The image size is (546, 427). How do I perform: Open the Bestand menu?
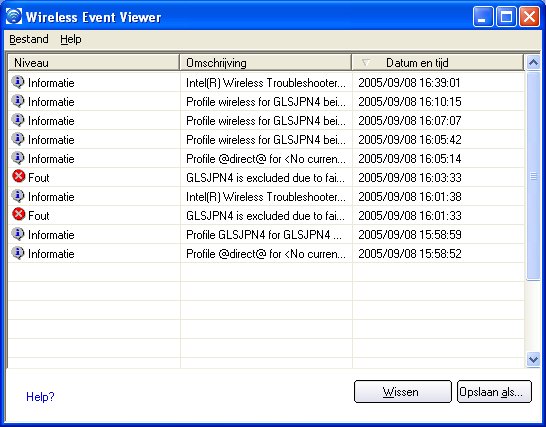click(x=29, y=39)
